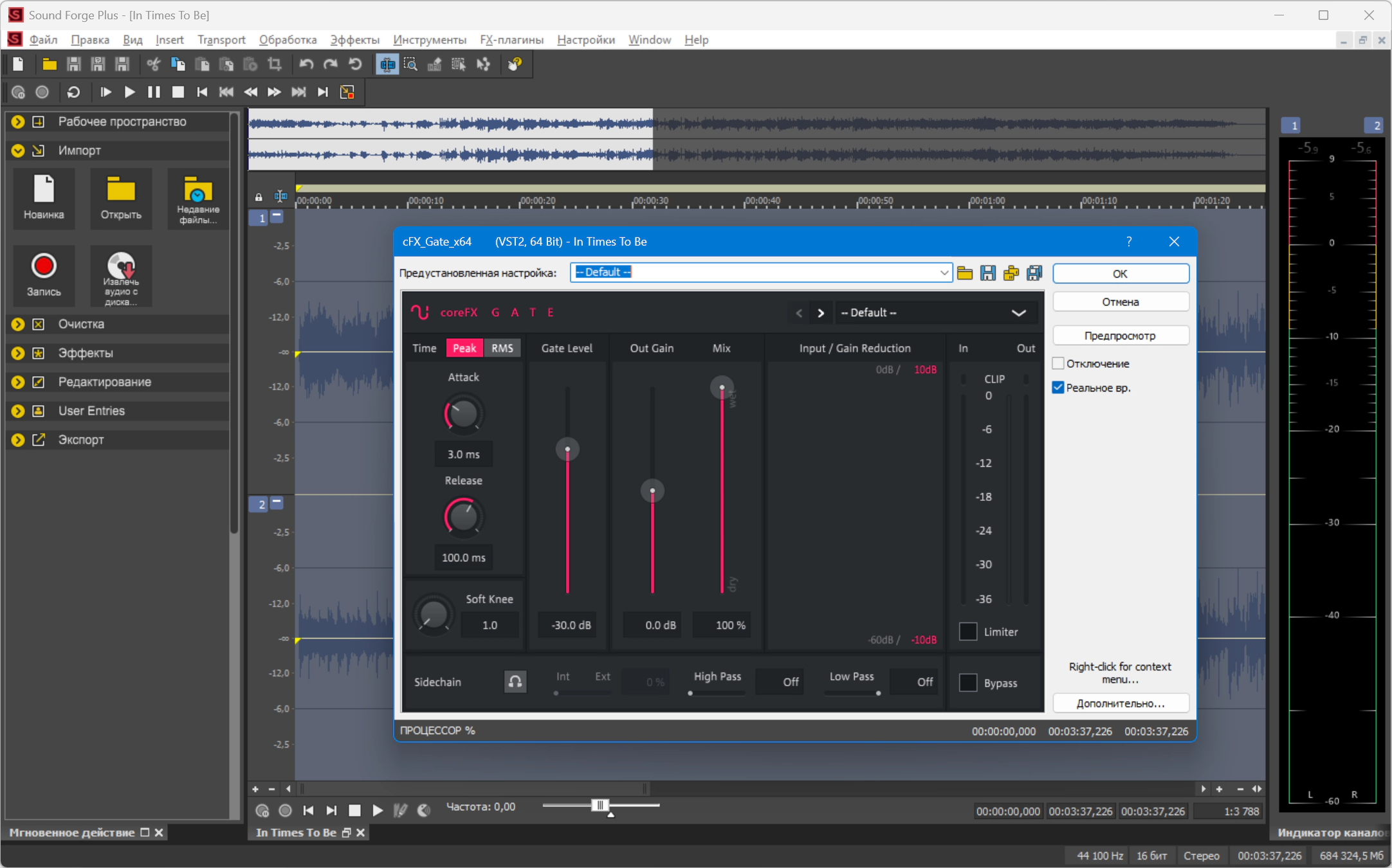This screenshot has height=868, width=1392.
Task: Click the Copy toolbar icon
Action: [x=178, y=64]
